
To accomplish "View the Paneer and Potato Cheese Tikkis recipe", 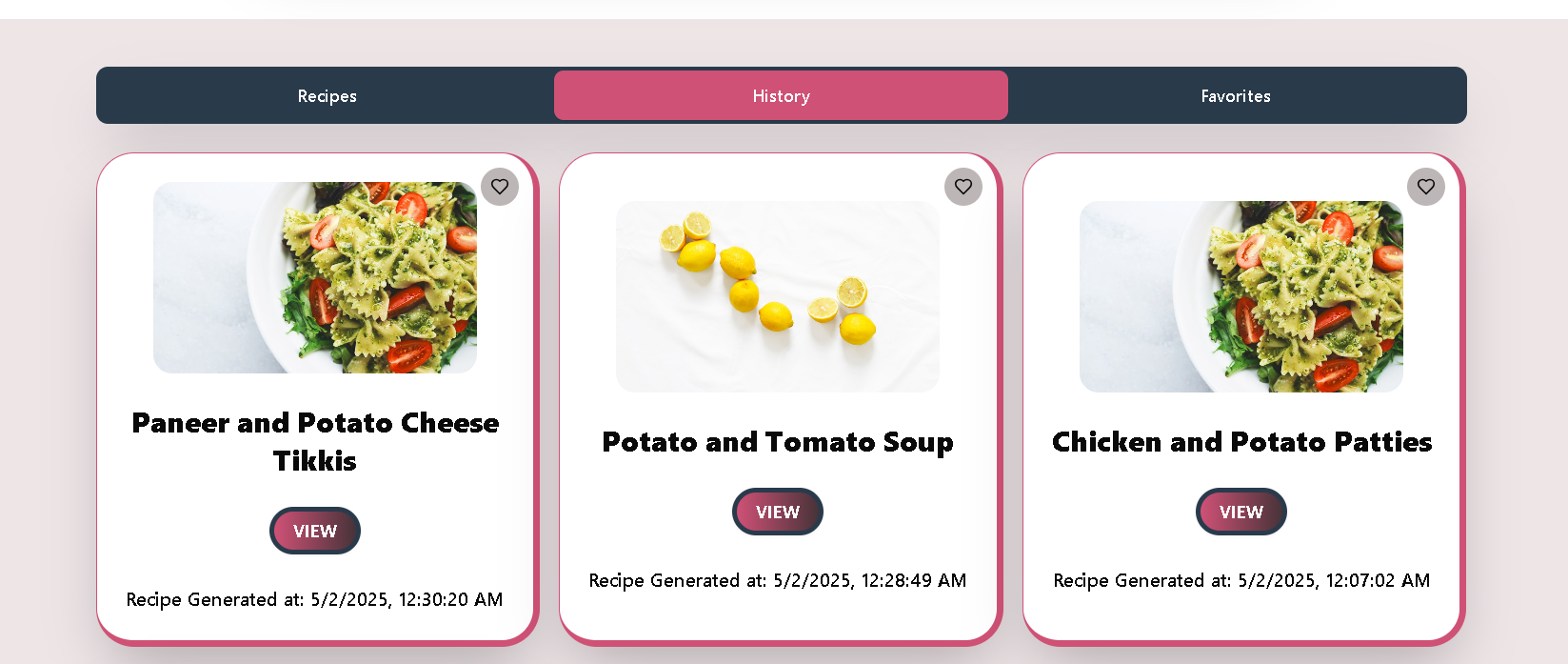I will tap(315, 531).
